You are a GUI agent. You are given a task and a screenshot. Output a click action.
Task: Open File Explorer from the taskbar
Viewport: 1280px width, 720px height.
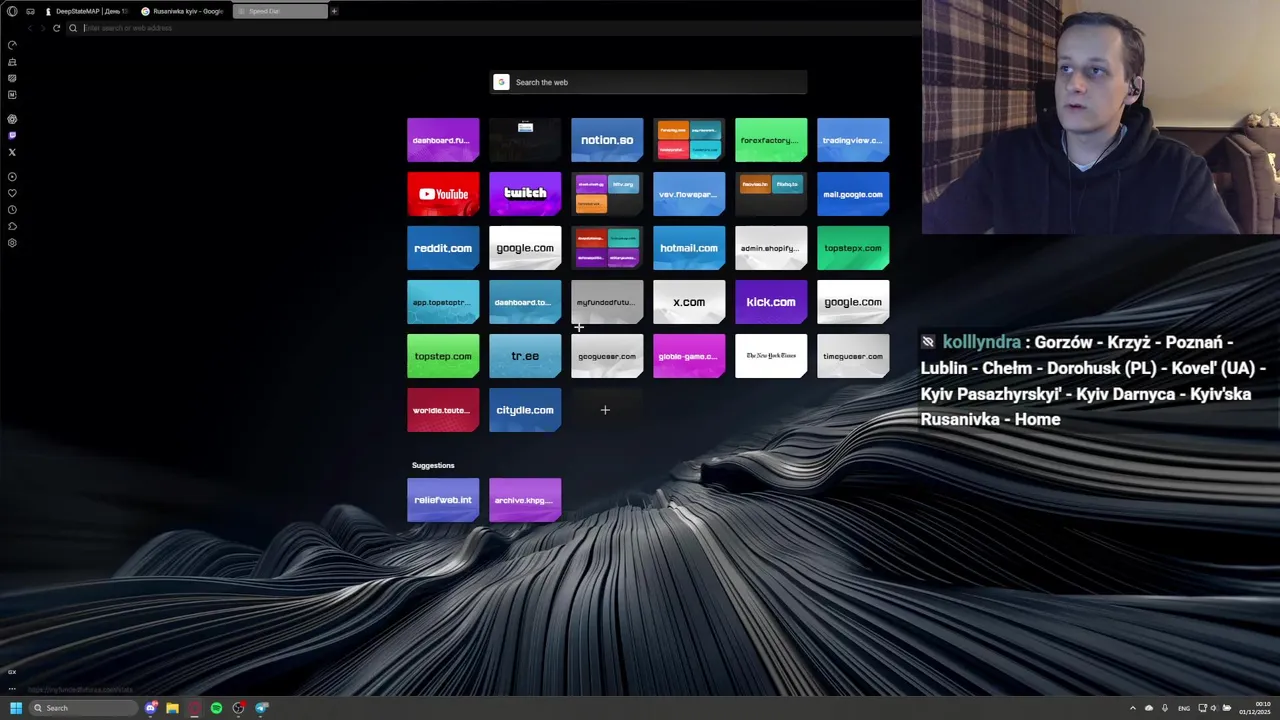[x=172, y=708]
